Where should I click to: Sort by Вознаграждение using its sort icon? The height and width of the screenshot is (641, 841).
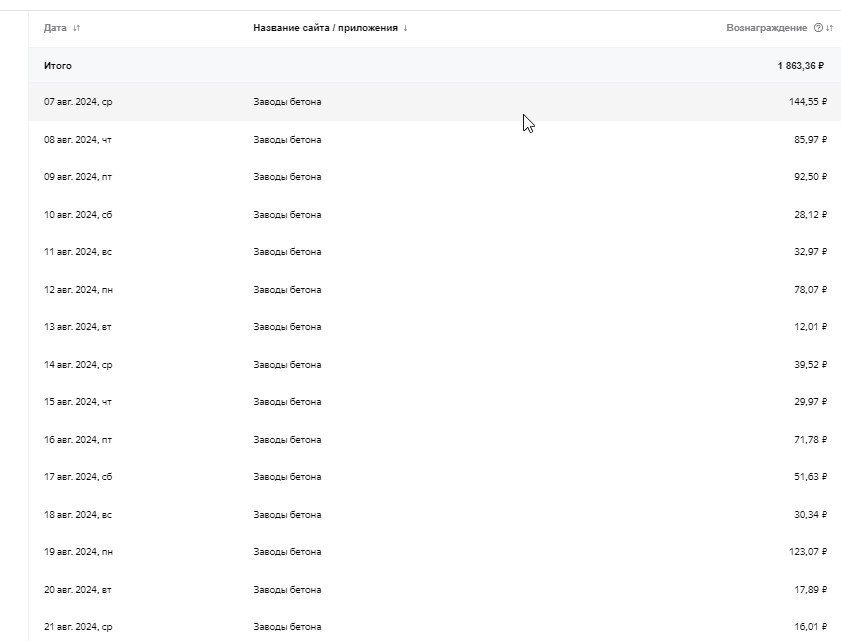coord(829,28)
